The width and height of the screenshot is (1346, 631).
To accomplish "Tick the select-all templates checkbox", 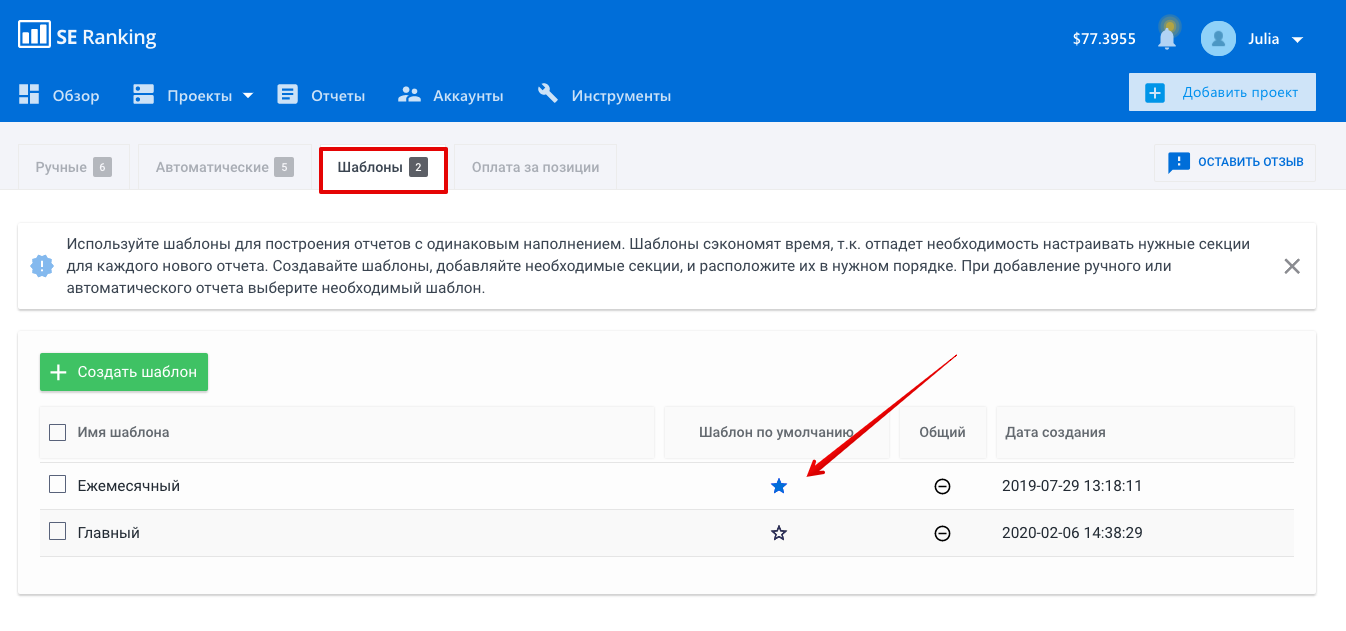I will coord(58,432).
